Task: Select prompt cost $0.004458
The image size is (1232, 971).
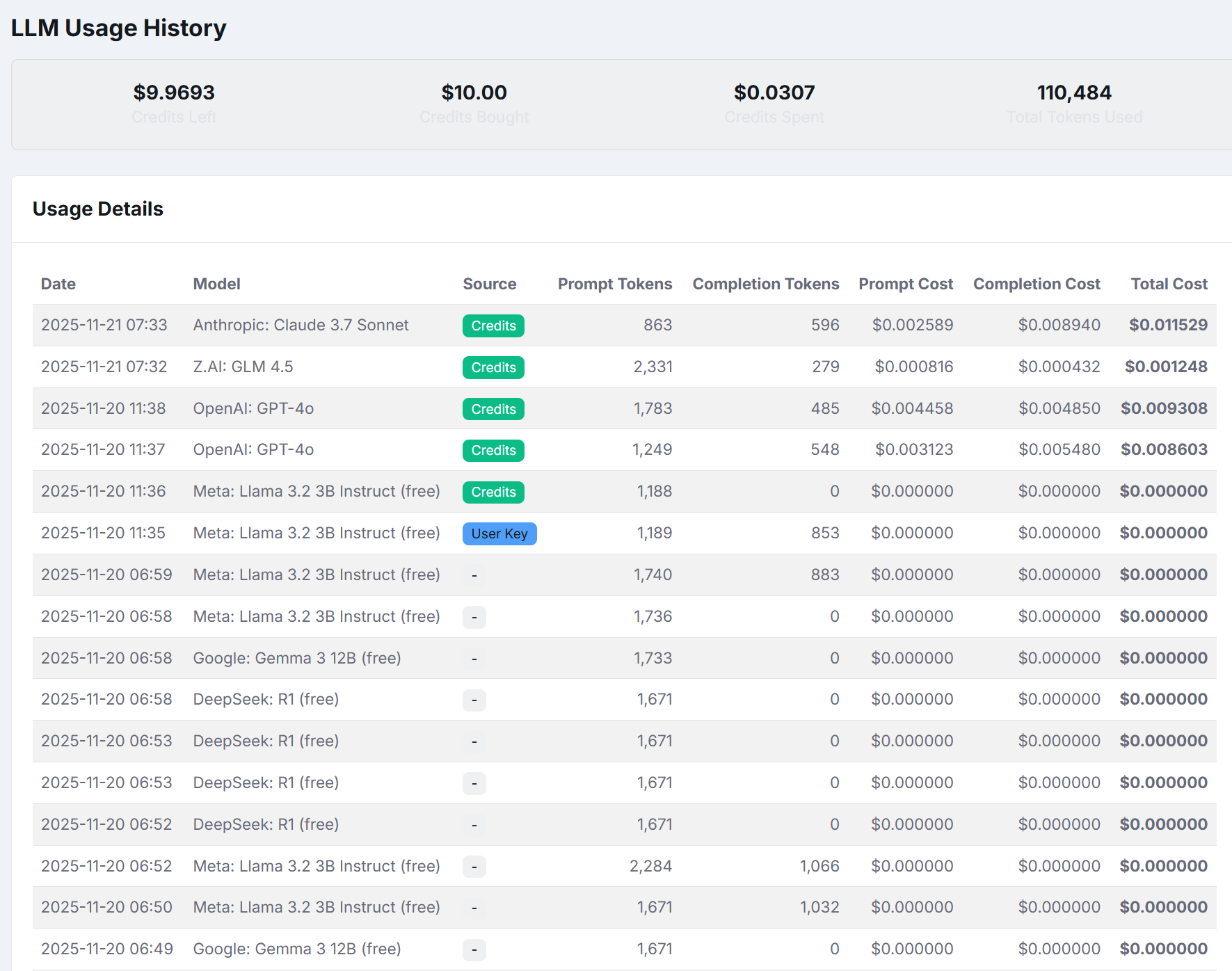Action: (x=912, y=408)
